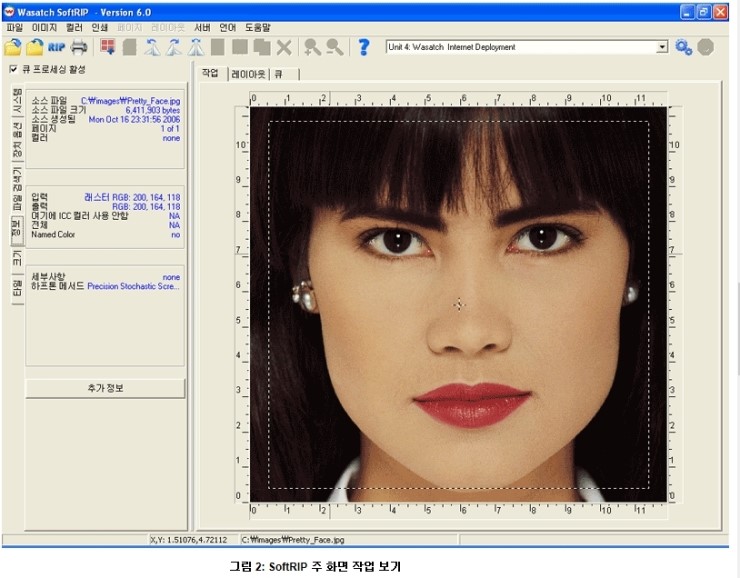This screenshot has height=578, width=740.
Task: Click the face image preview on canvas
Action: point(460,300)
